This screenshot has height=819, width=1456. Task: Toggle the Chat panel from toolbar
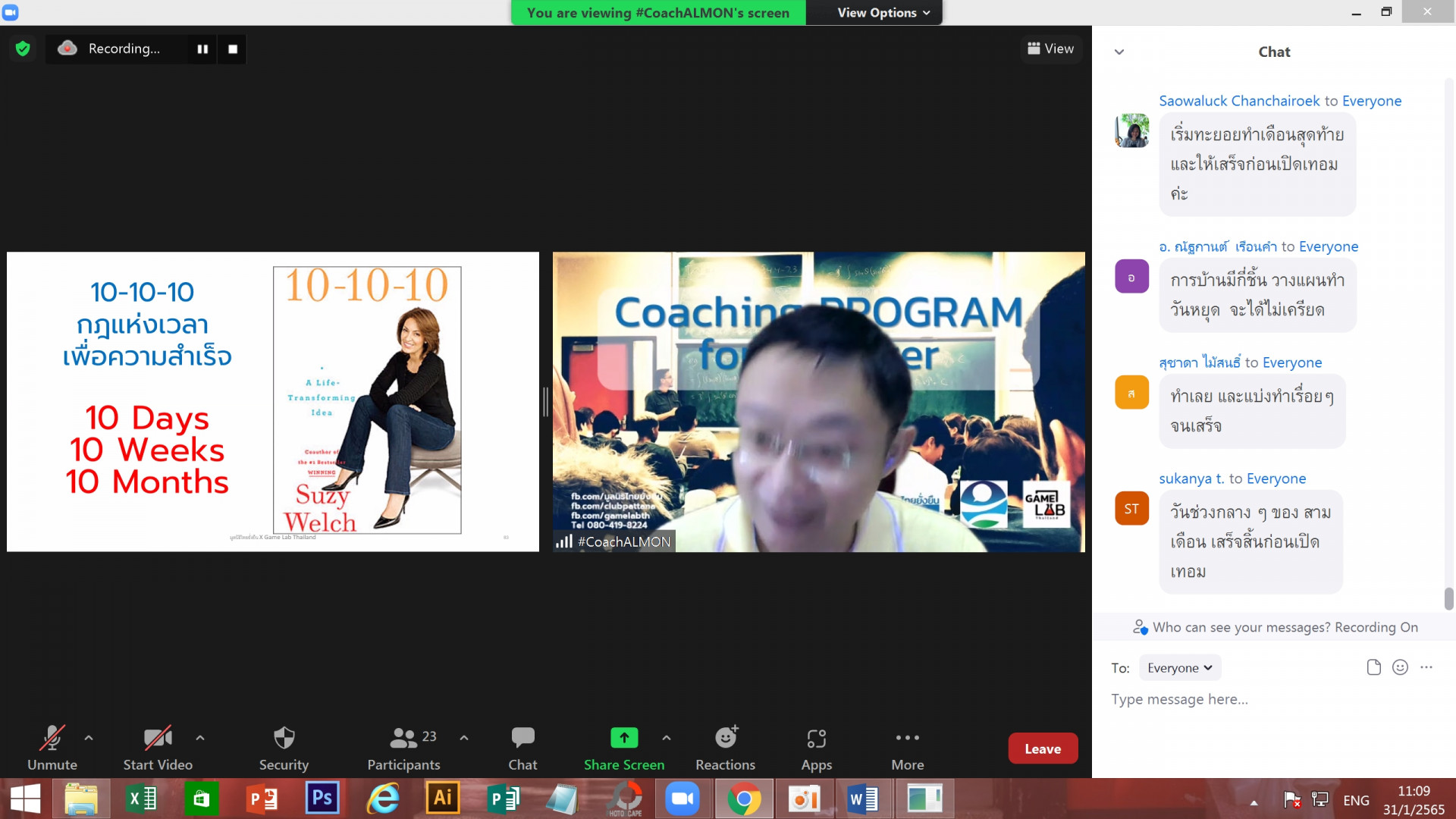click(522, 748)
